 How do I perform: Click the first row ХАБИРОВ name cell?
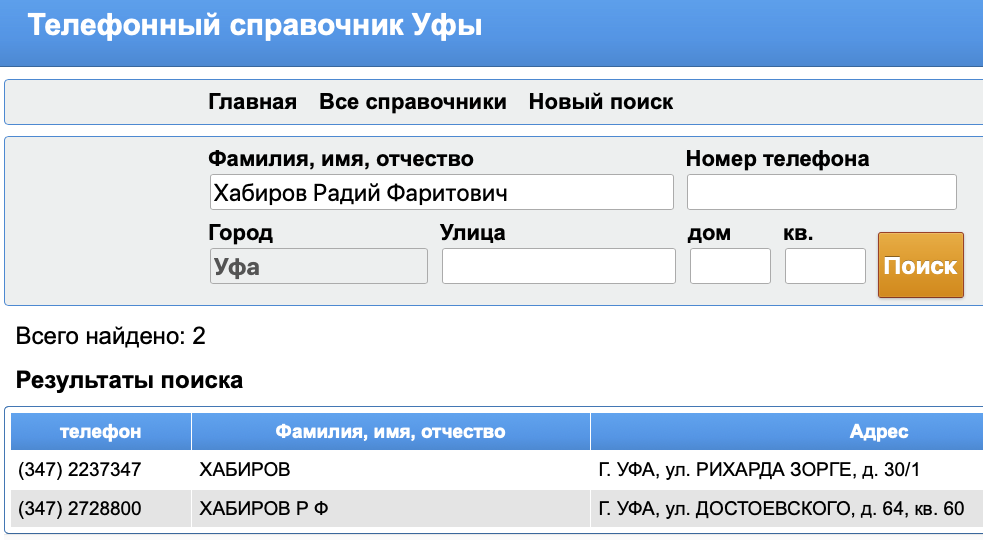tap(245, 469)
